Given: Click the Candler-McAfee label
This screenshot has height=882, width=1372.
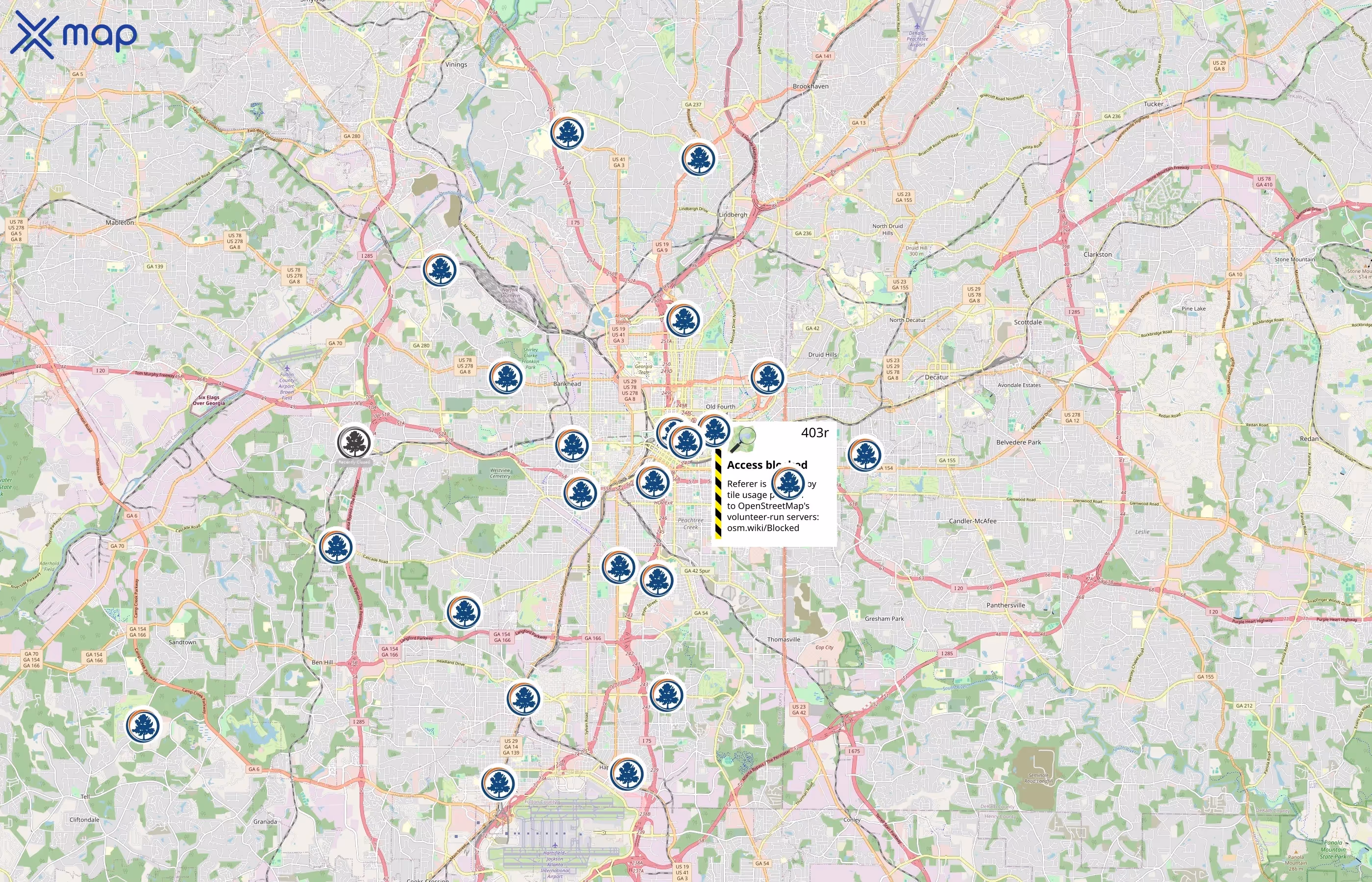Looking at the screenshot, I should click(x=972, y=521).
